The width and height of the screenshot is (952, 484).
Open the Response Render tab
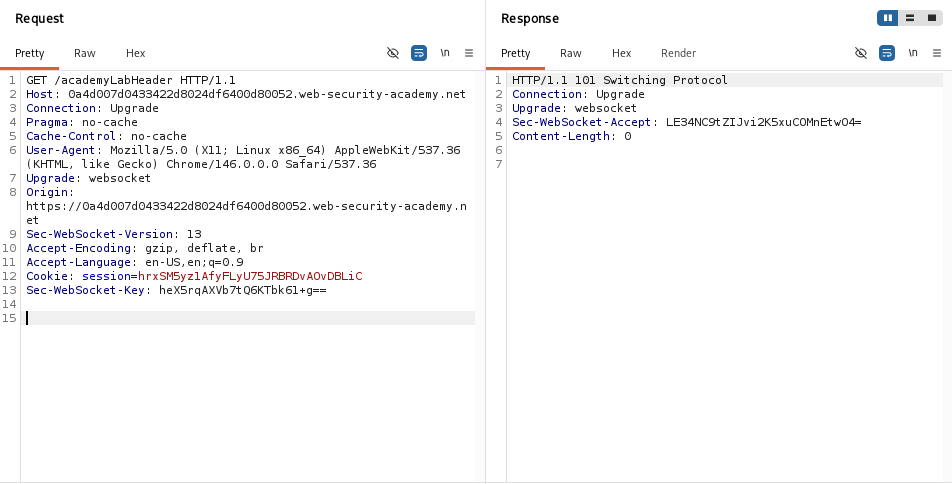(678, 53)
